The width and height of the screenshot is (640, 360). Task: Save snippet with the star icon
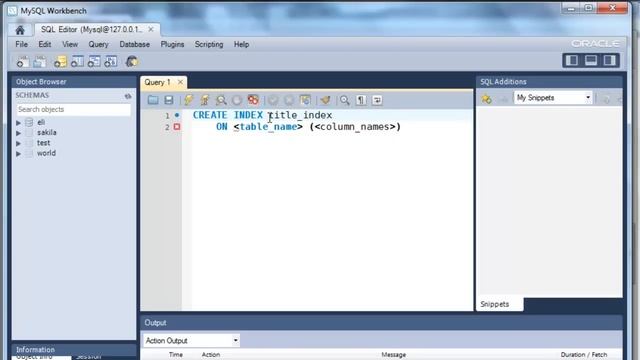pos(486,99)
